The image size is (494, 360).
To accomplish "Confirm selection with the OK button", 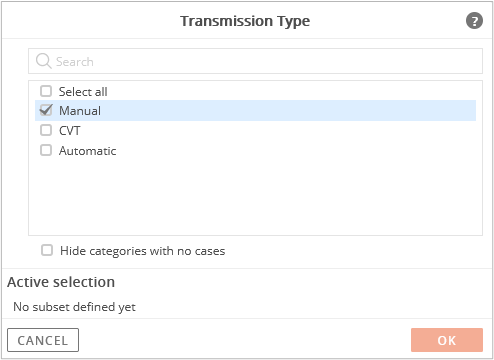I will (x=447, y=340).
